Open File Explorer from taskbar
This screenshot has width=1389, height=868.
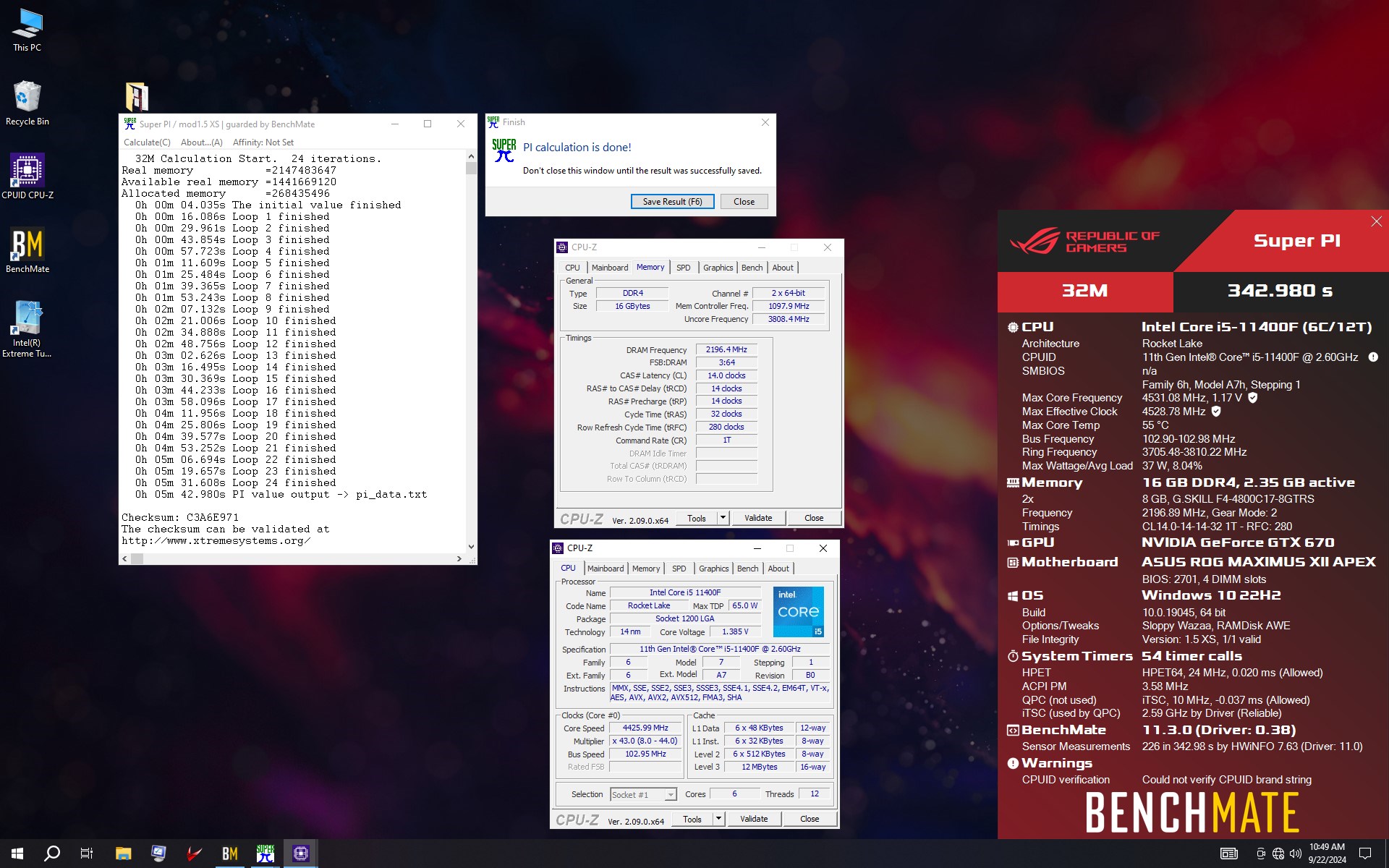123,854
